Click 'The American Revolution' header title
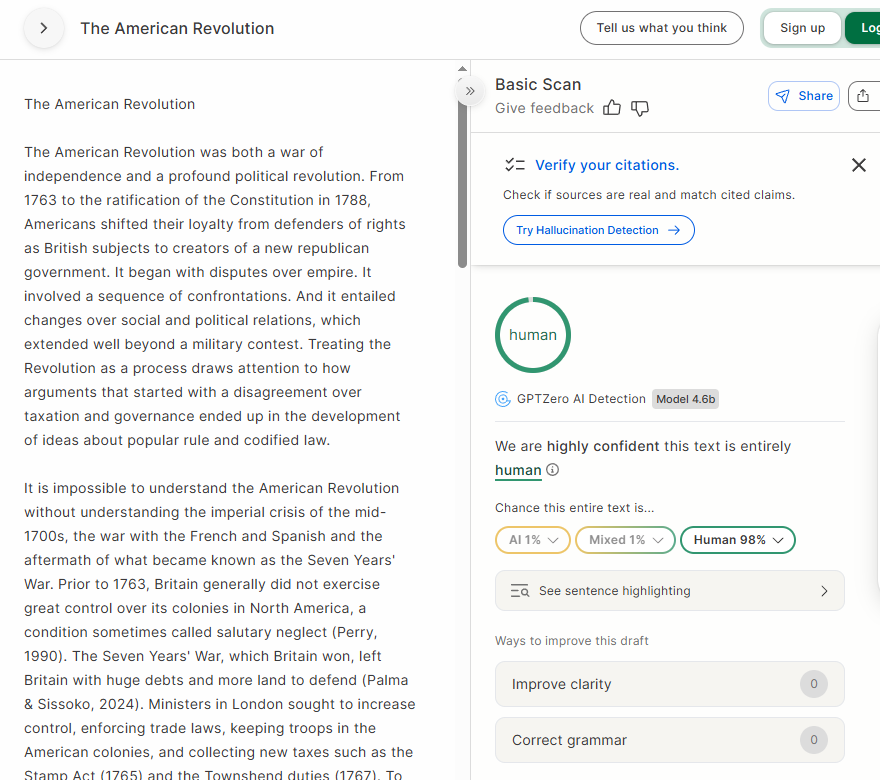The width and height of the screenshot is (880, 780). click(x=177, y=29)
